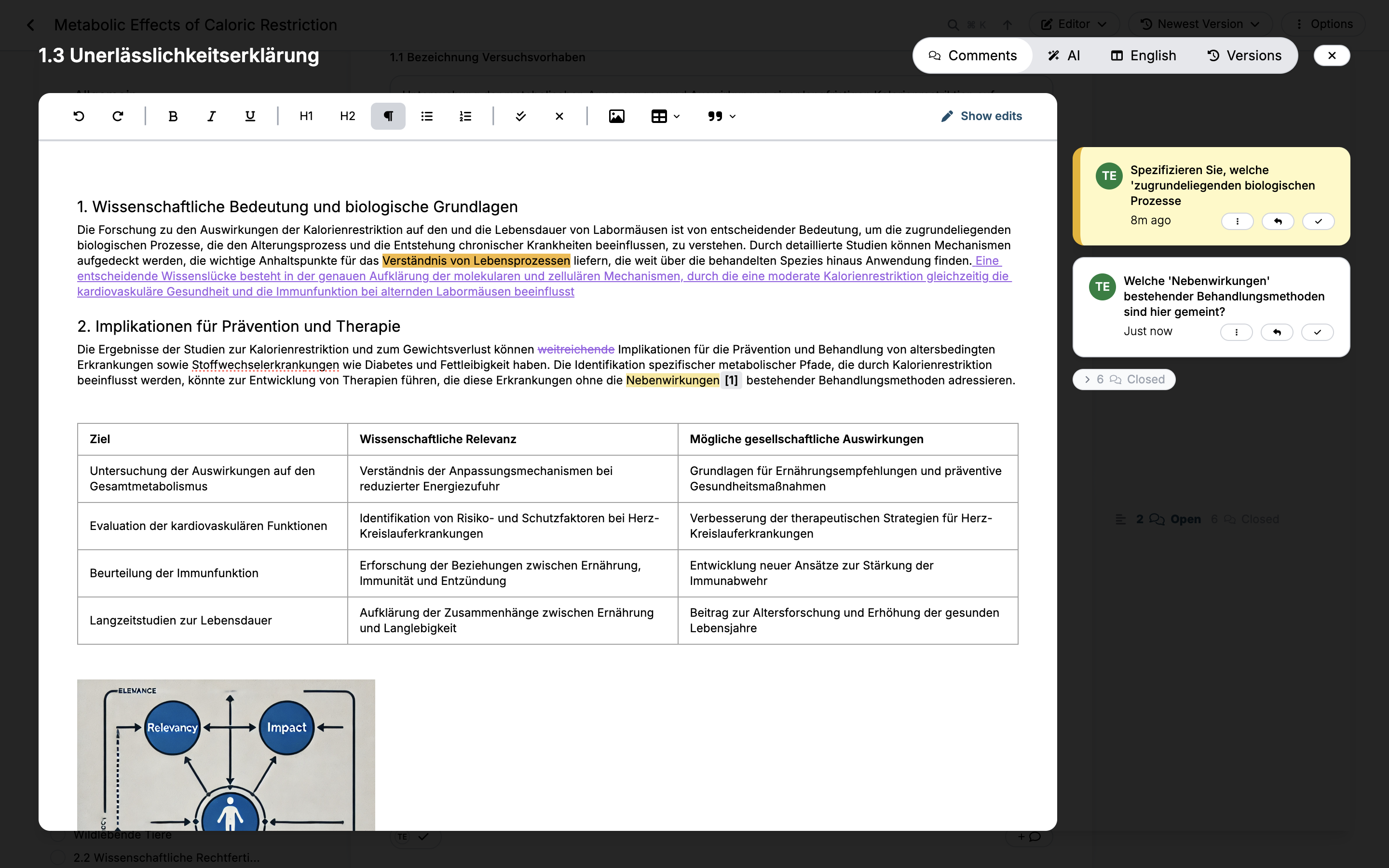Open the quote dropdown
The image size is (1389, 868).
pyautogui.click(x=722, y=116)
